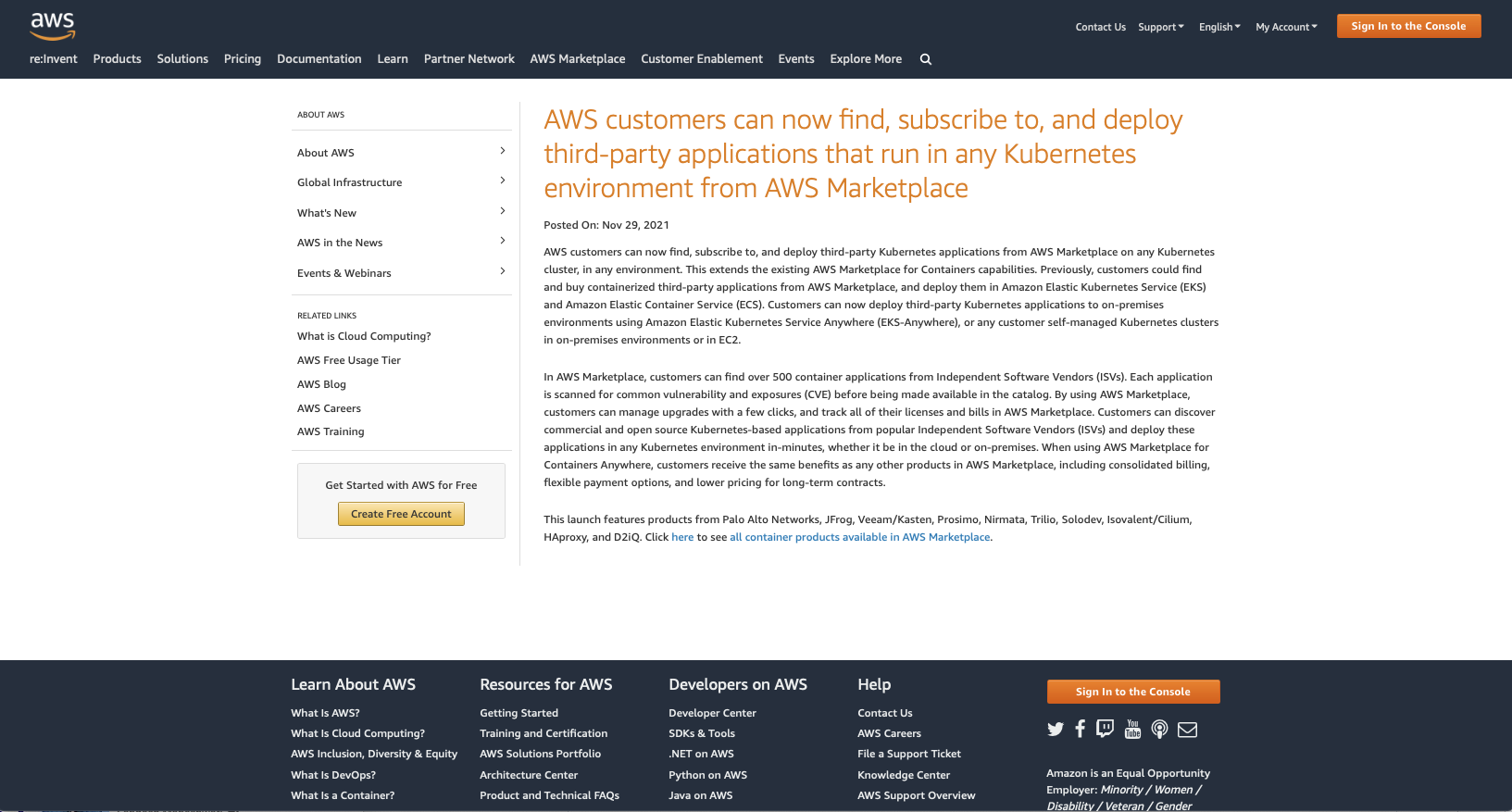The height and width of the screenshot is (812, 1512).
Task: Click Sign In to the Console in footer
Action: pos(1133,692)
